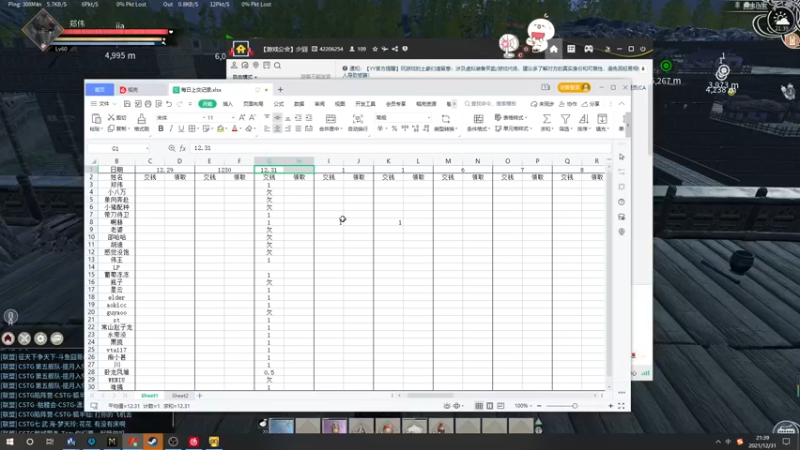800x450 pixels.
Task: Click the cell borders icon
Action: tap(192, 129)
